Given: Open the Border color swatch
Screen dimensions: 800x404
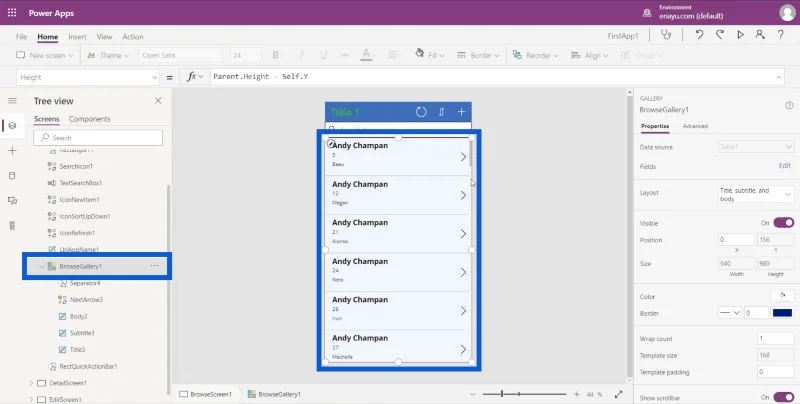Looking at the screenshot, I should (782, 313).
